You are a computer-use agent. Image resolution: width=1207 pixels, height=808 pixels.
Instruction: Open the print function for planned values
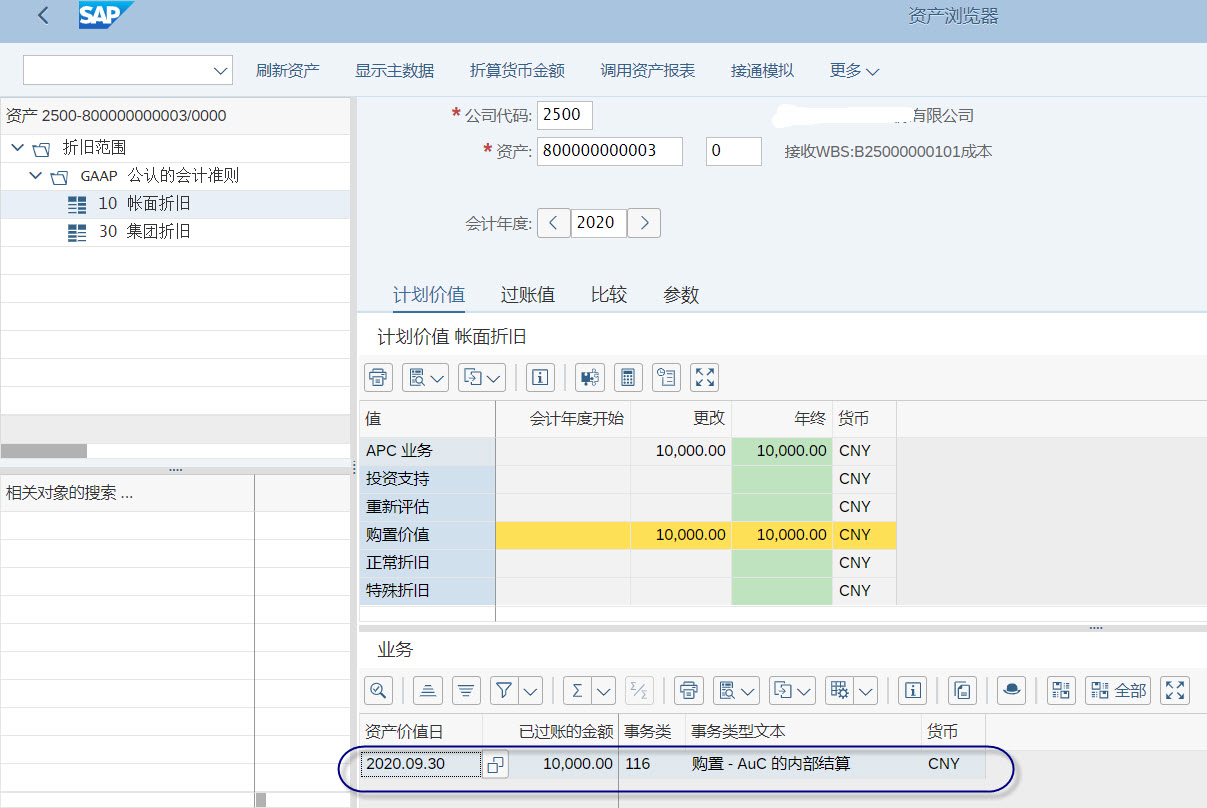point(378,377)
